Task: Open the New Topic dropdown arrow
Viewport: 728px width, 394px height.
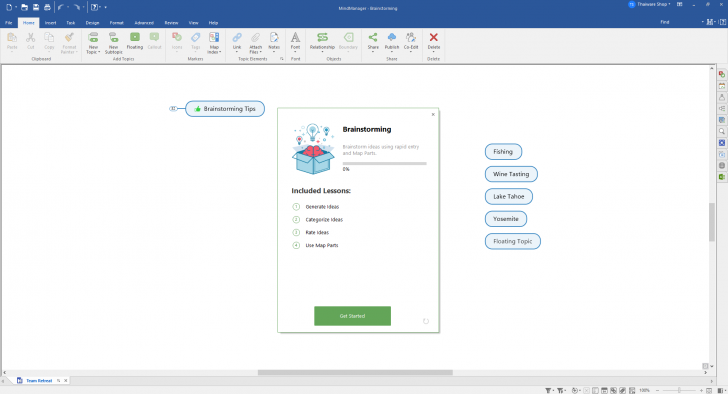Action: [99, 52]
